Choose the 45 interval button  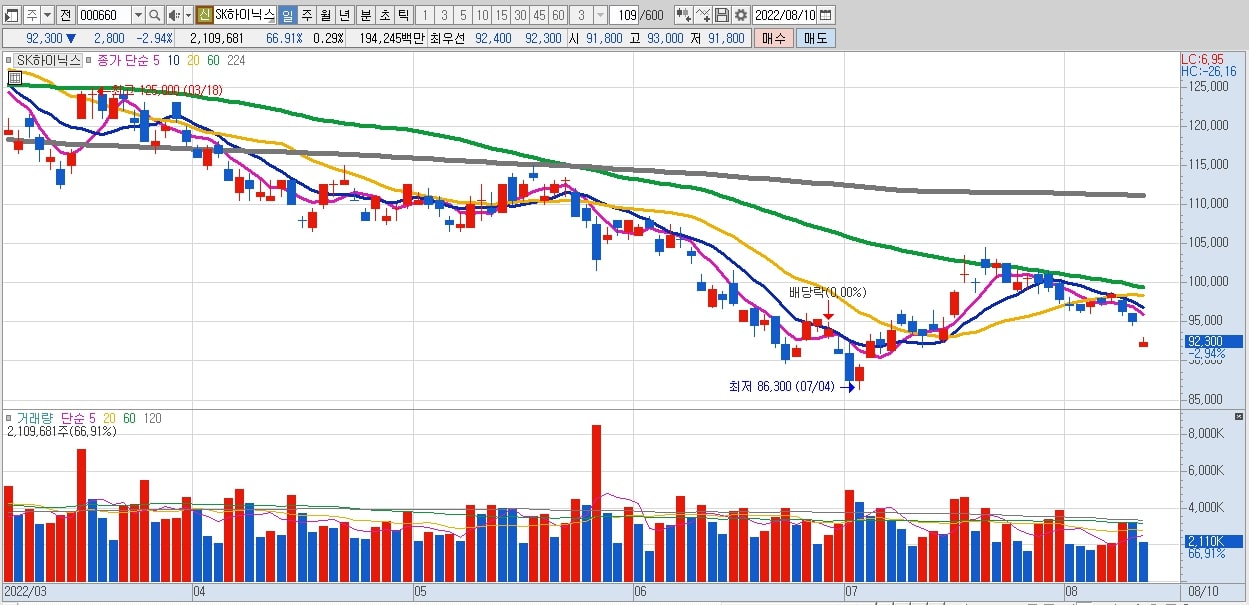[x=539, y=15]
